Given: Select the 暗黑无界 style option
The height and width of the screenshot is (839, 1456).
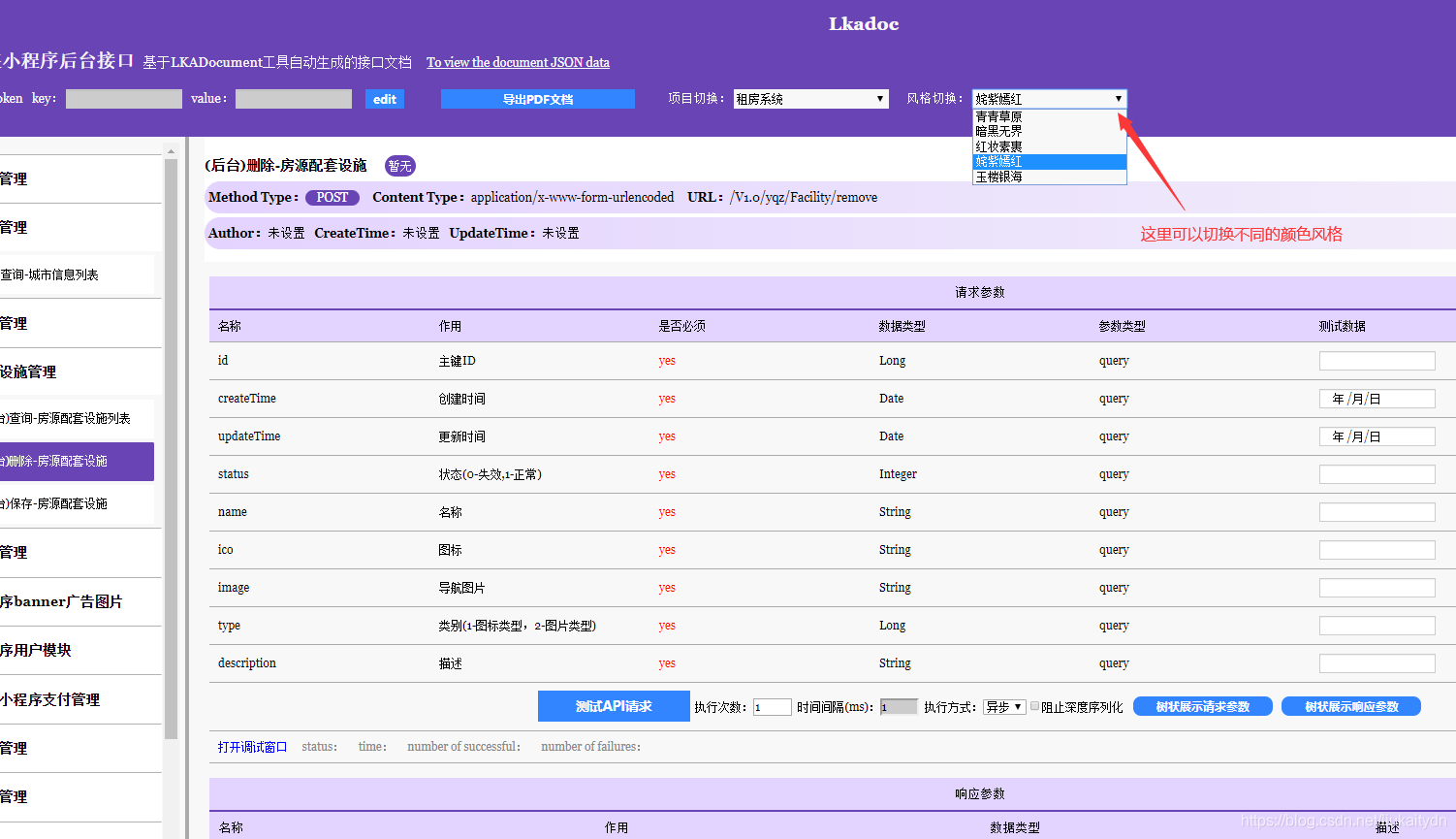Looking at the screenshot, I should coord(1049,131).
